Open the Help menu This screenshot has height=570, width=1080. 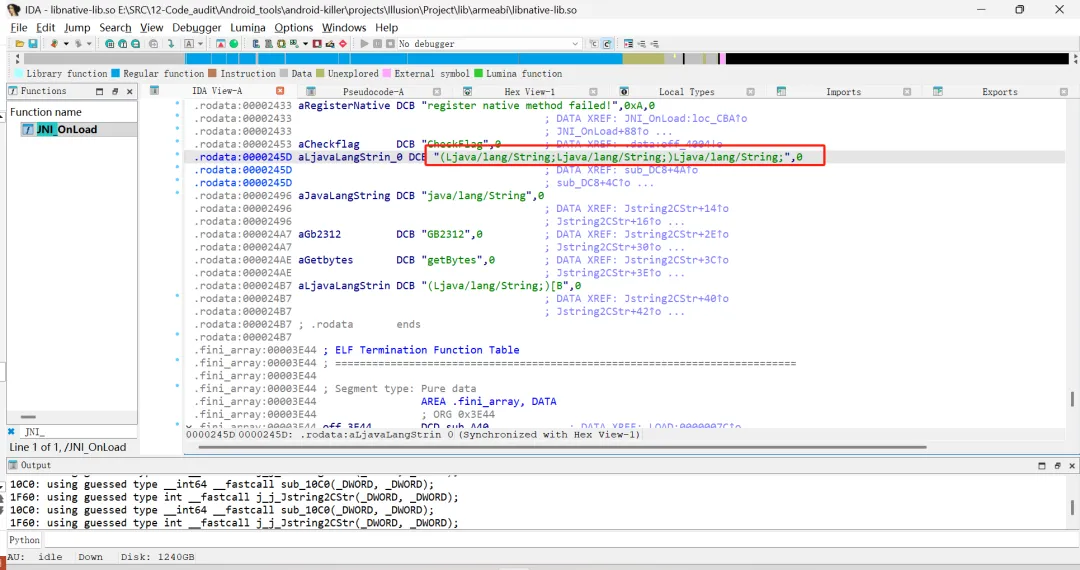pos(386,28)
